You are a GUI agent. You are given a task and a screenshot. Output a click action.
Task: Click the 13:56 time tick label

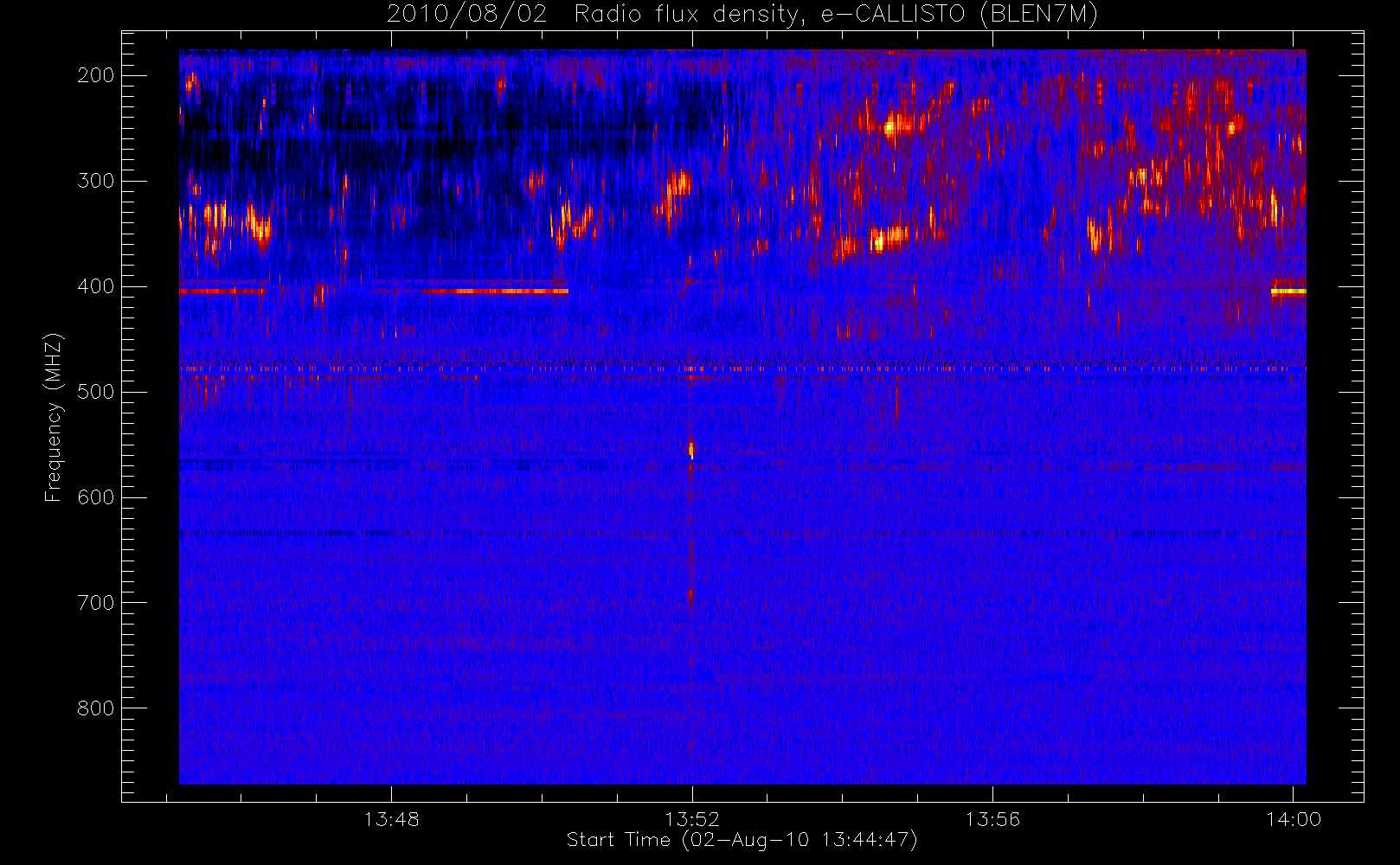992,819
